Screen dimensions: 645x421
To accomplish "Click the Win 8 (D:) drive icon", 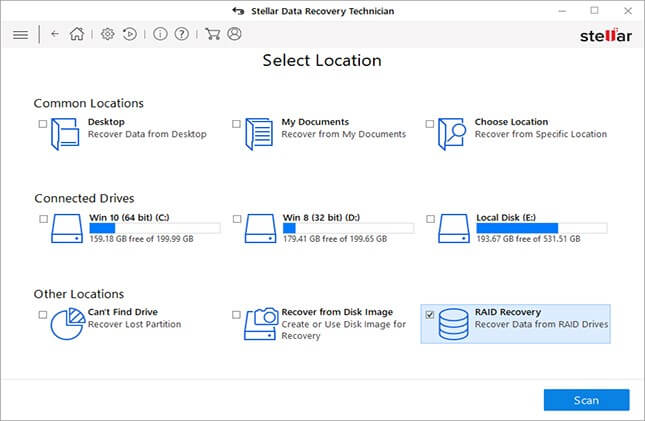I will point(260,228).
